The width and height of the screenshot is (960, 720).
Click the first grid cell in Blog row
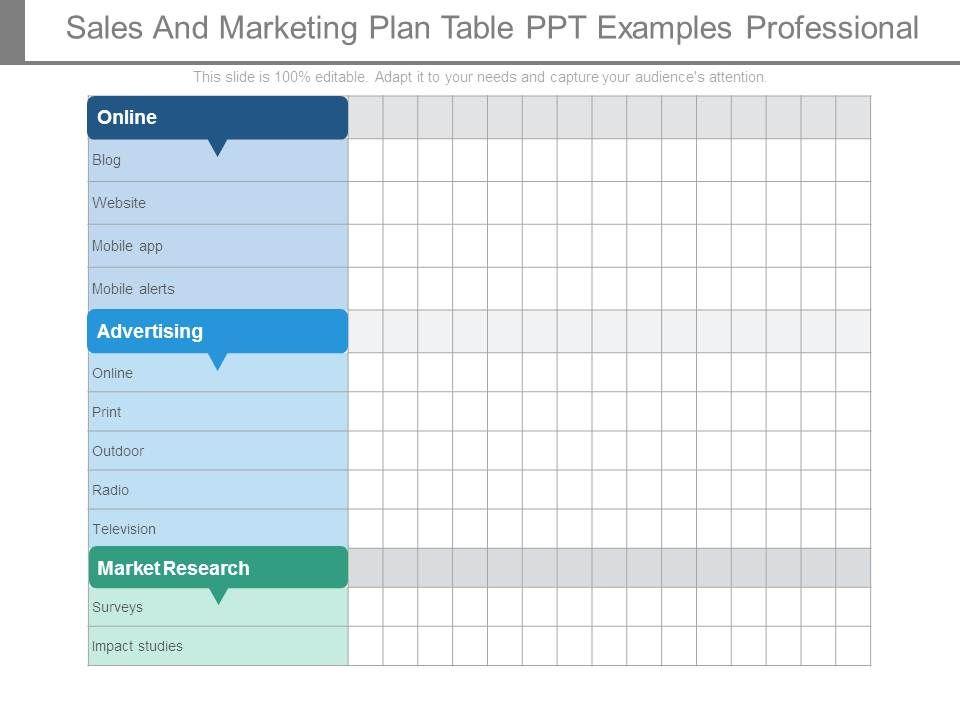pos(365,160)
